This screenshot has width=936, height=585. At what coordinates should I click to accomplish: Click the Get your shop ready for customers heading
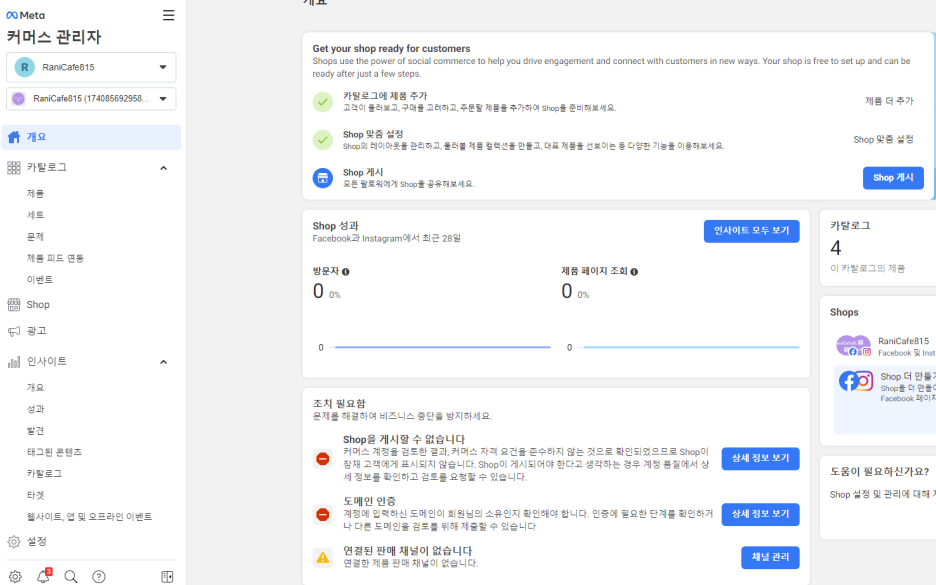click(391, 48)
